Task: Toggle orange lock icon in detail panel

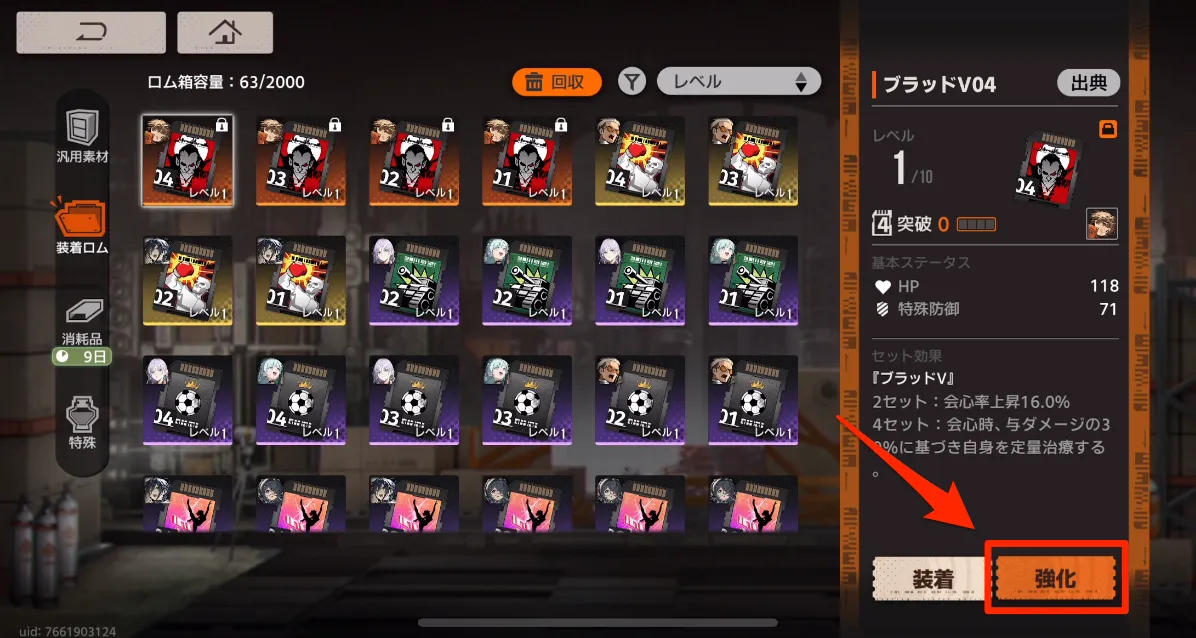Action: coord(1108,129)
